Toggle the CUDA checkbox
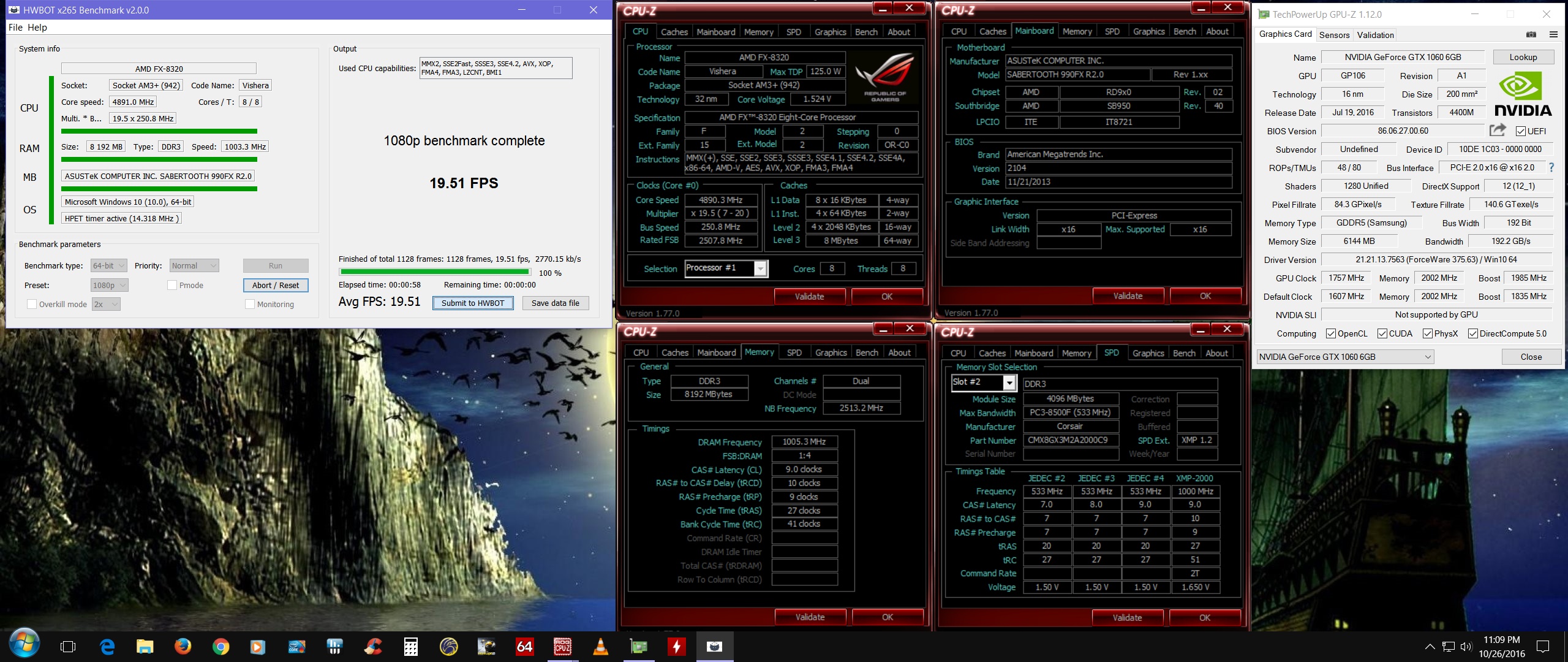 [x=1382, y=333]
